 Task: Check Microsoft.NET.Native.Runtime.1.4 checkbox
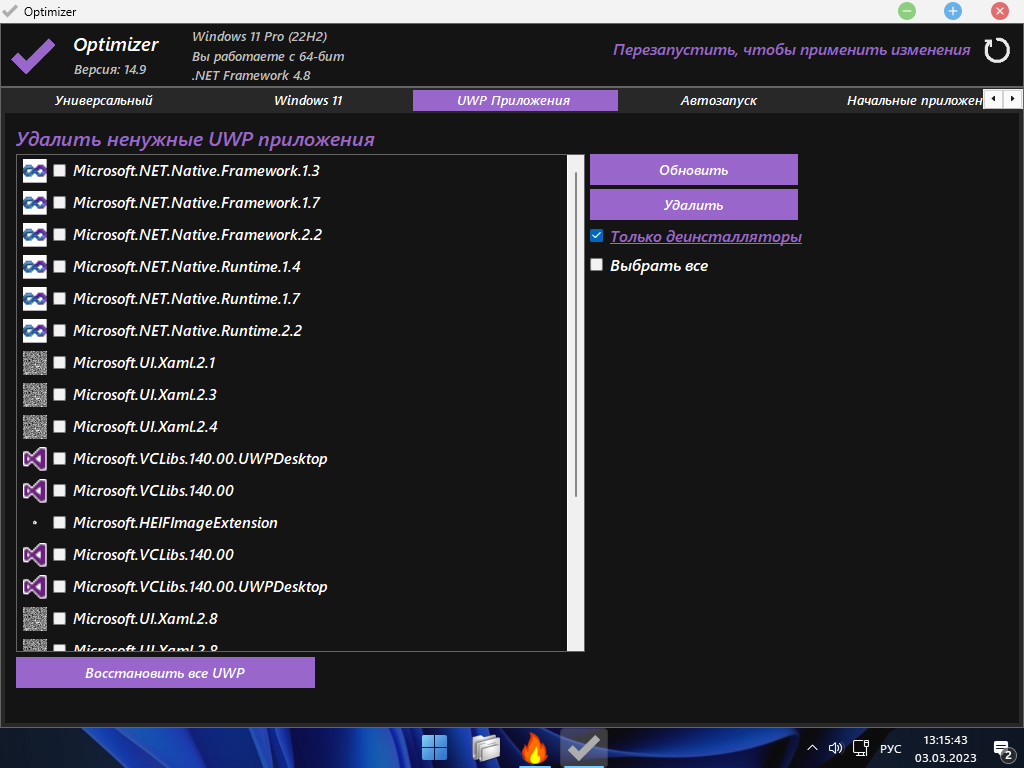click(x=59, y=267)
